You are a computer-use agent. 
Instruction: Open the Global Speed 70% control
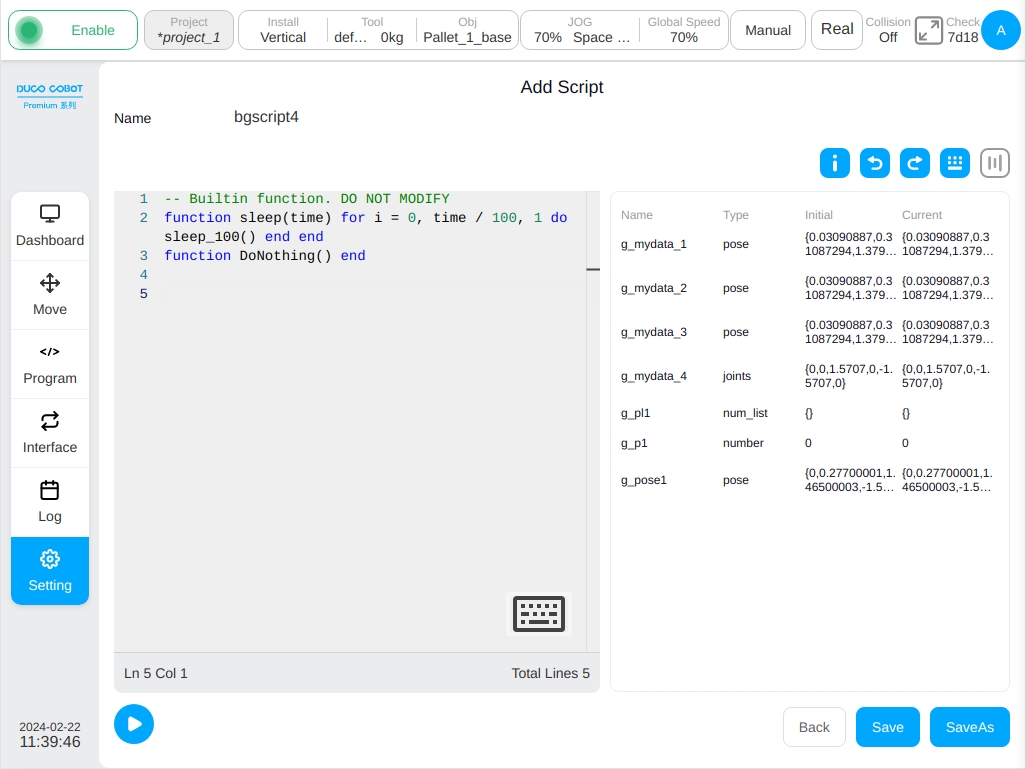click(684, 30)
